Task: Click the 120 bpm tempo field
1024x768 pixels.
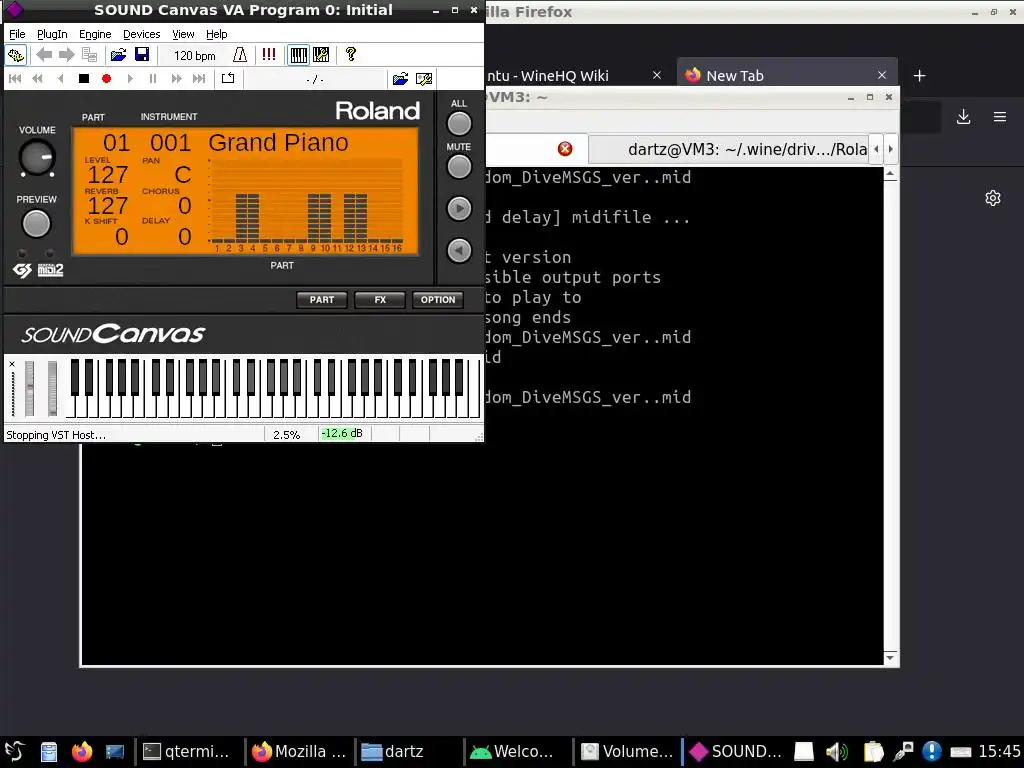Action: click(195, 56)
